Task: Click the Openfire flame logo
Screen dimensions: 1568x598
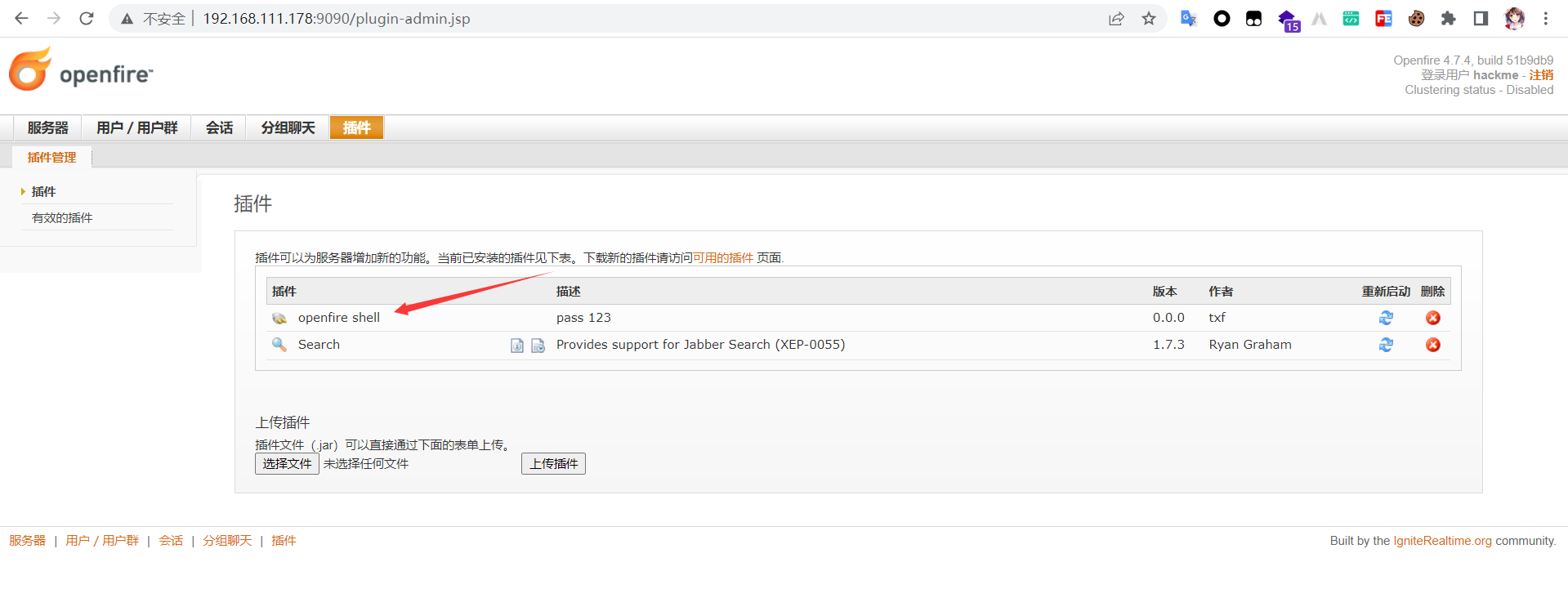Action: (30, 69)
